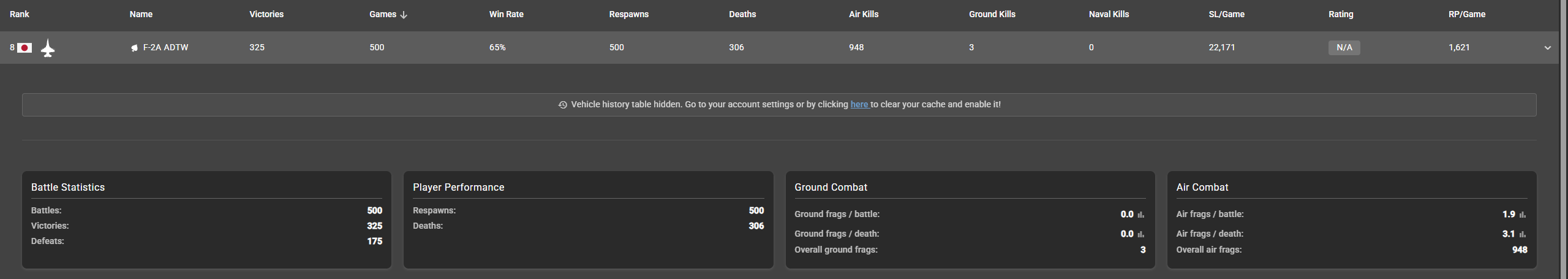
Task: Click the "here" link to clear cache
Action: pos(859,105)
